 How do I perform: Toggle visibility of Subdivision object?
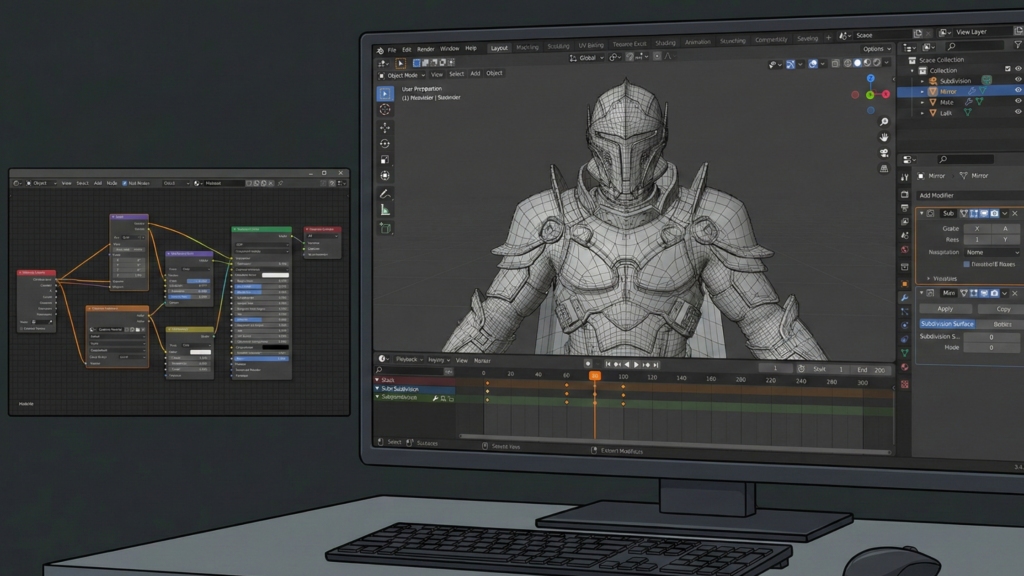point(1018,80)
